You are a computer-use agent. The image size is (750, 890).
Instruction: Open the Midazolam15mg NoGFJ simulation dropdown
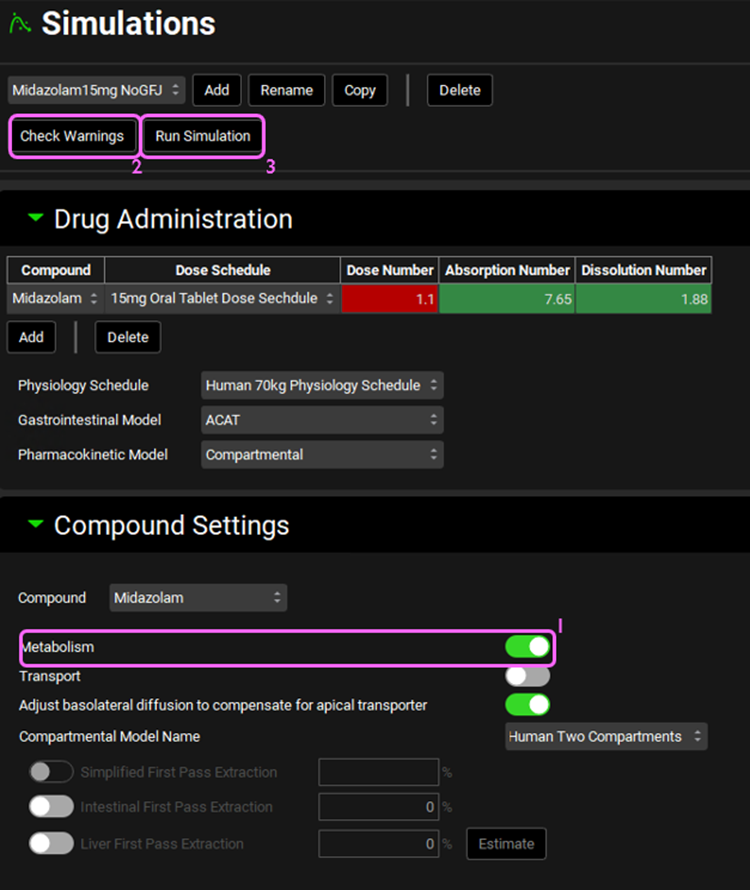tap(97, 90)
